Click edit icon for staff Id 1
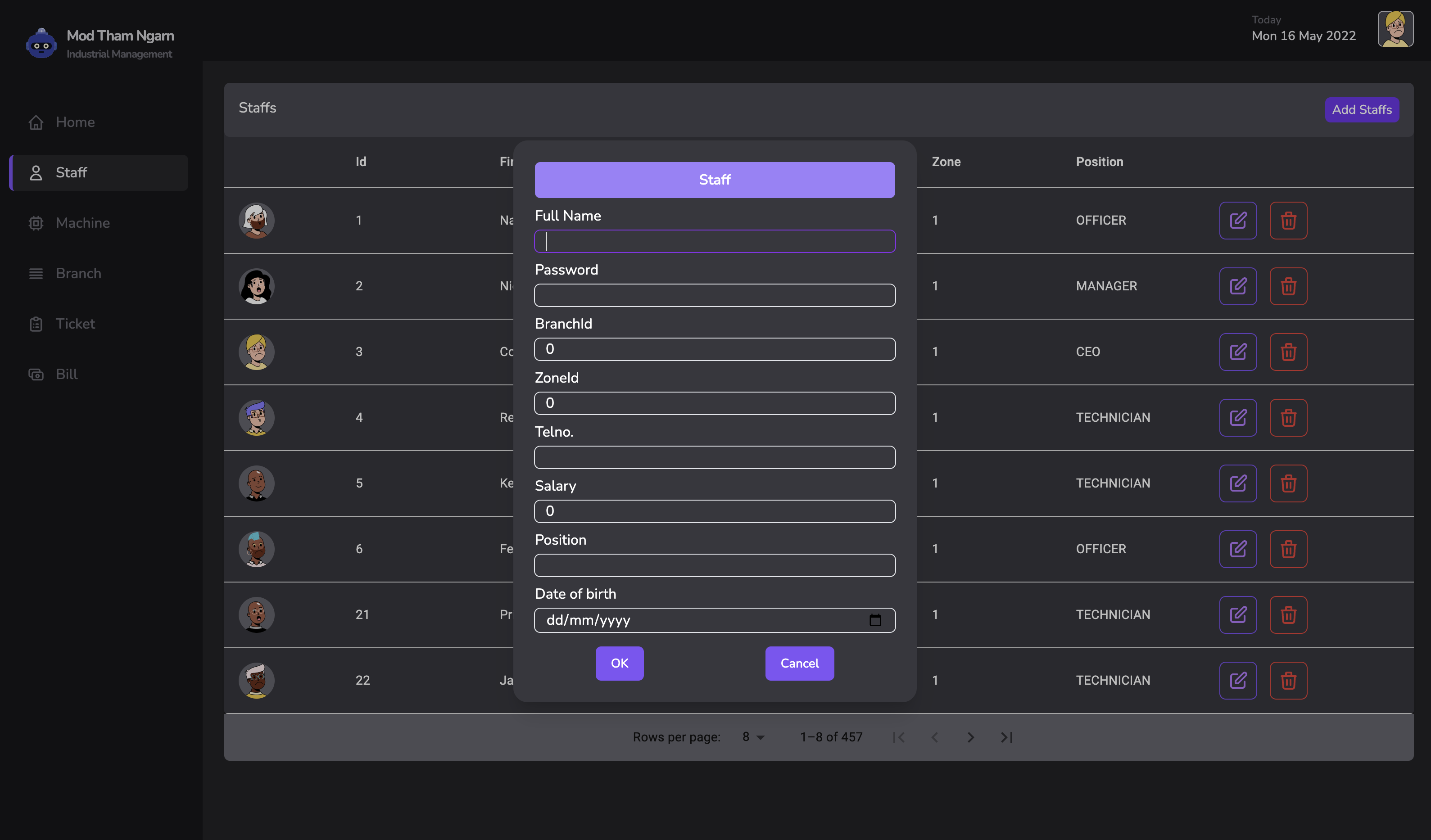The image size is (1431, 840). tap(1237, 220)
